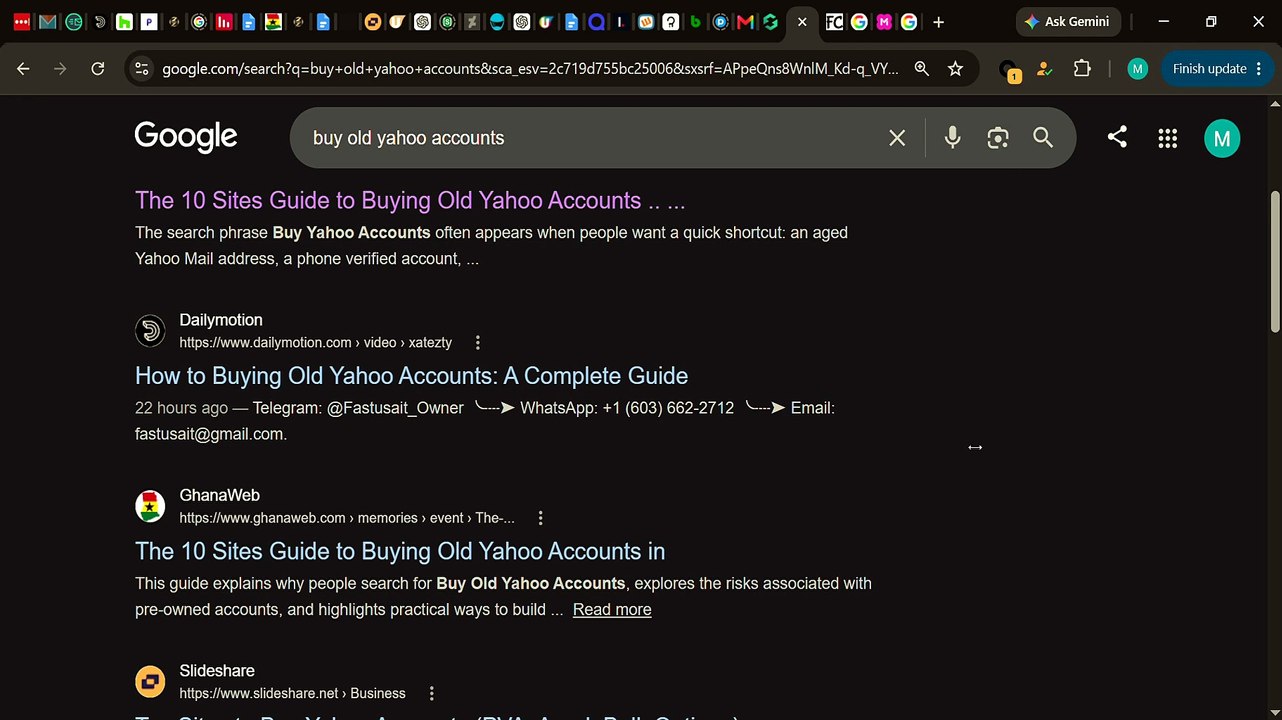Screen dimensions: 1282x720
Task: Open the Extensions puzzle menu
Action: (1082, 69)
